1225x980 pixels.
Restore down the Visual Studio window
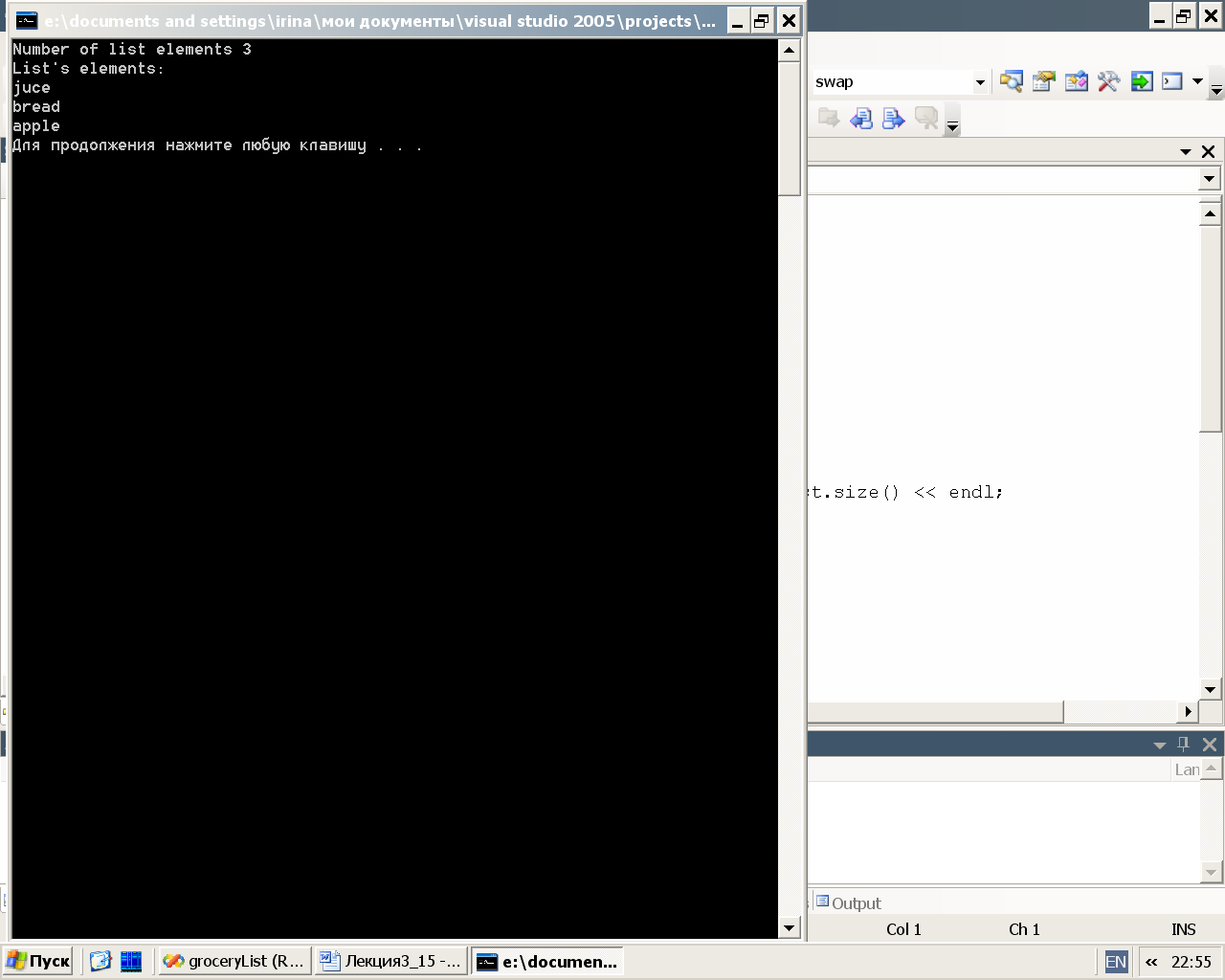pyautogui.click(x=1184, y=16)
